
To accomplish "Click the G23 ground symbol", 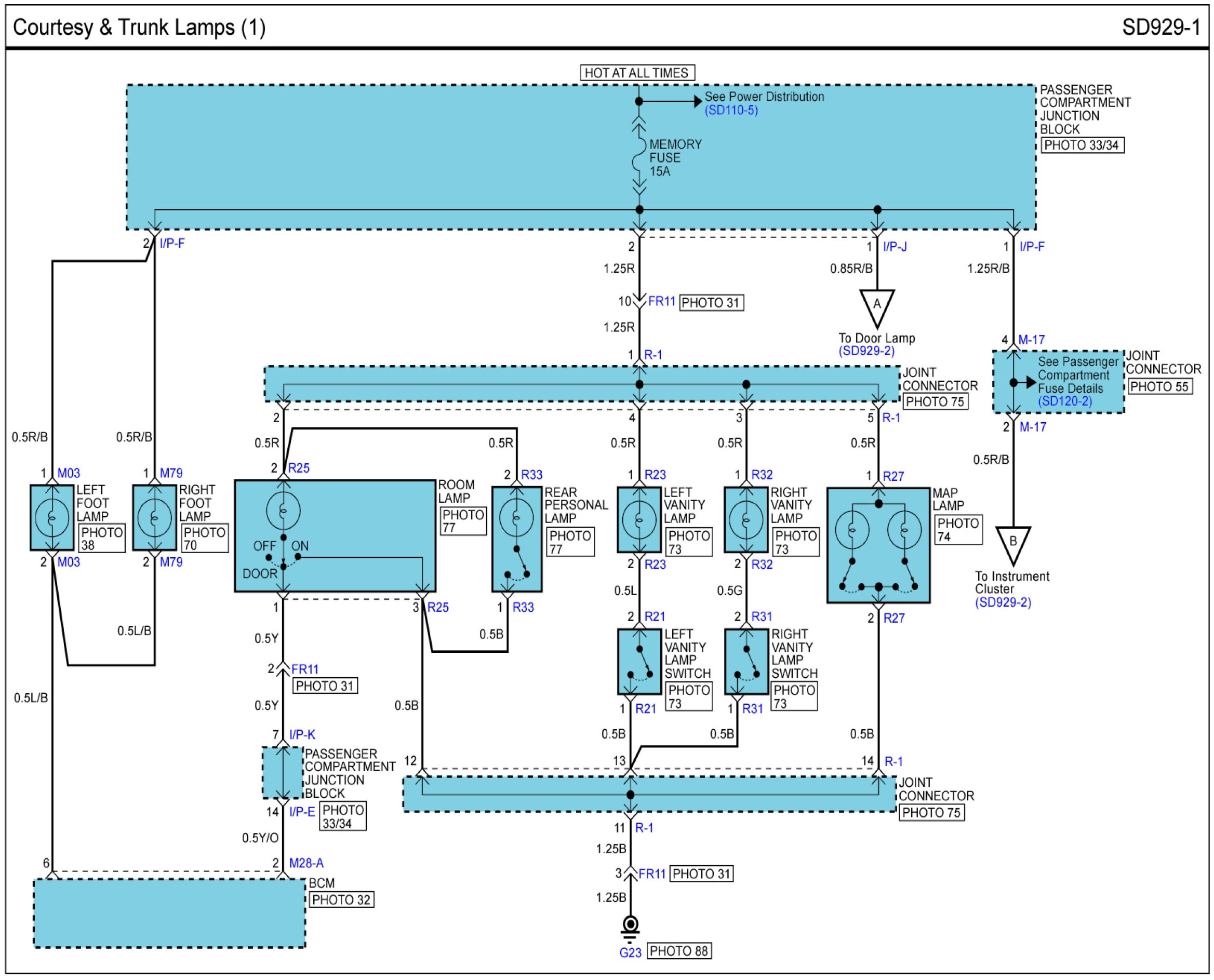I will (x=630, y=926).
